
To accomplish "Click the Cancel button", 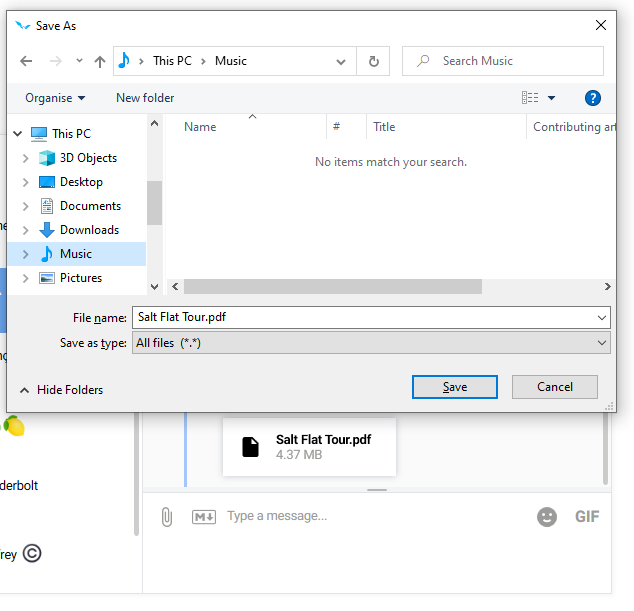I will 554,387.
